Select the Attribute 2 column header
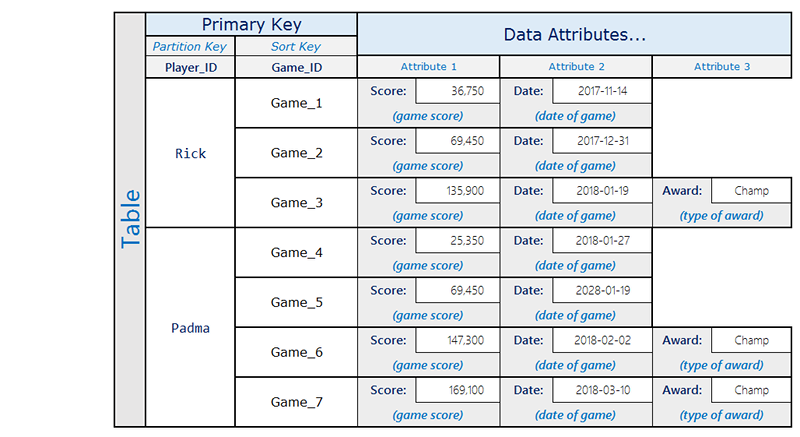The image size is (800, 437). (x=576, y=67)
